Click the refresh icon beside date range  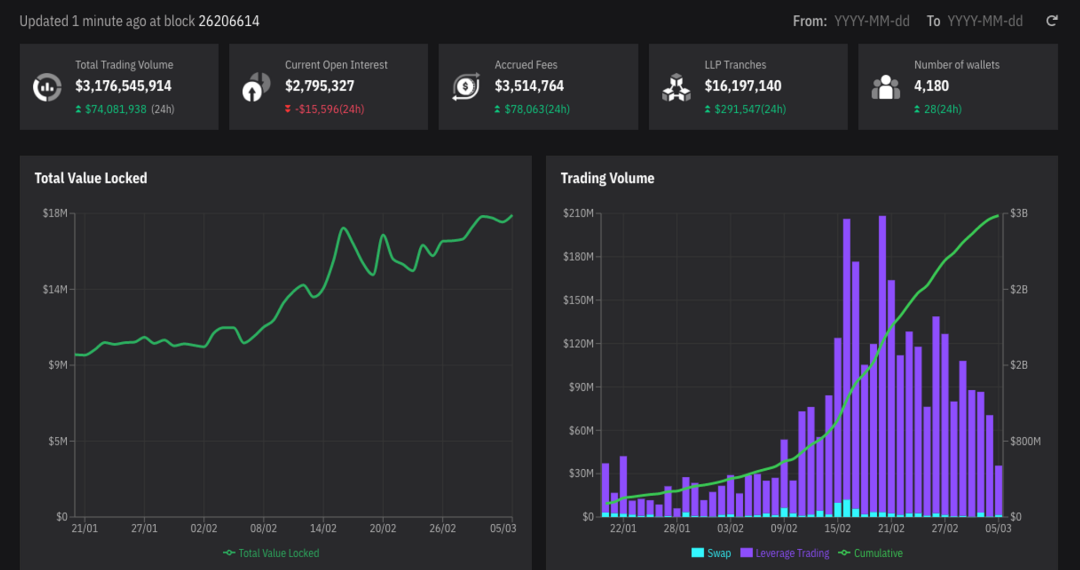pyautogui.click(x=1051, y=21)
